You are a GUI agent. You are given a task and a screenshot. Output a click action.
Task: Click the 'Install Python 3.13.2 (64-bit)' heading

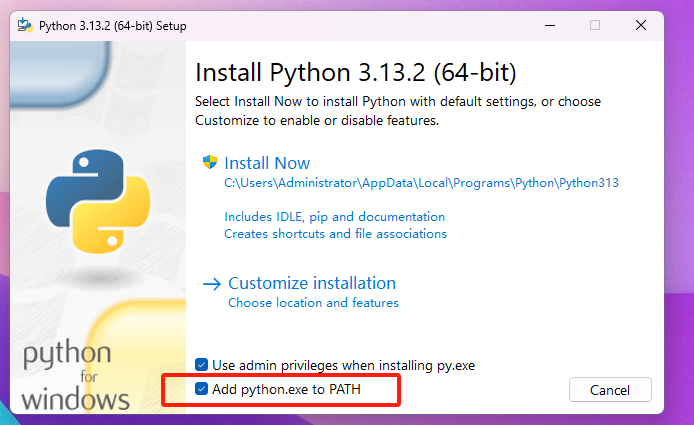355,73
